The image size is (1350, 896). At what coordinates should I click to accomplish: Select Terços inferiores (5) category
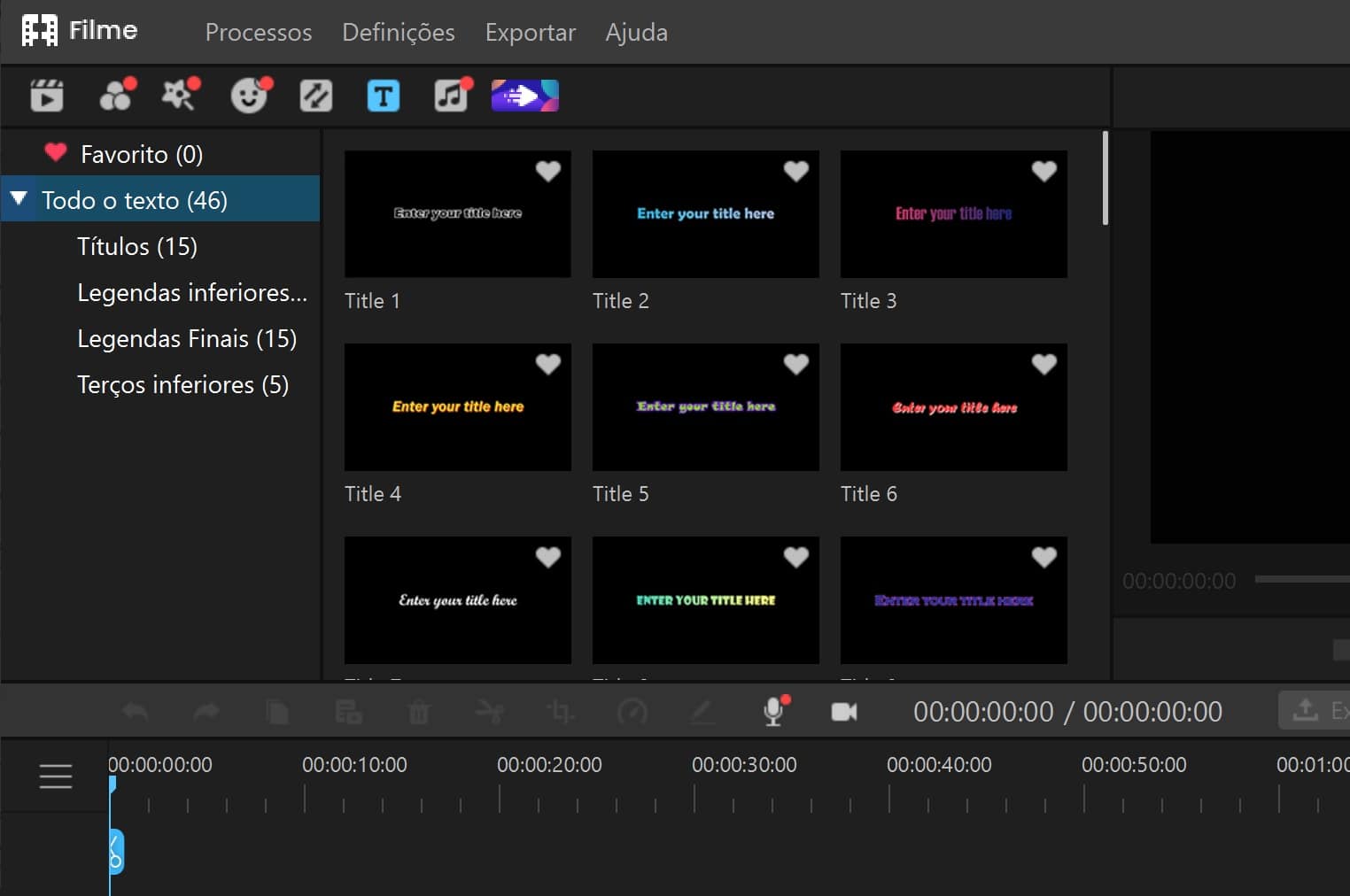tap(160, 384)
